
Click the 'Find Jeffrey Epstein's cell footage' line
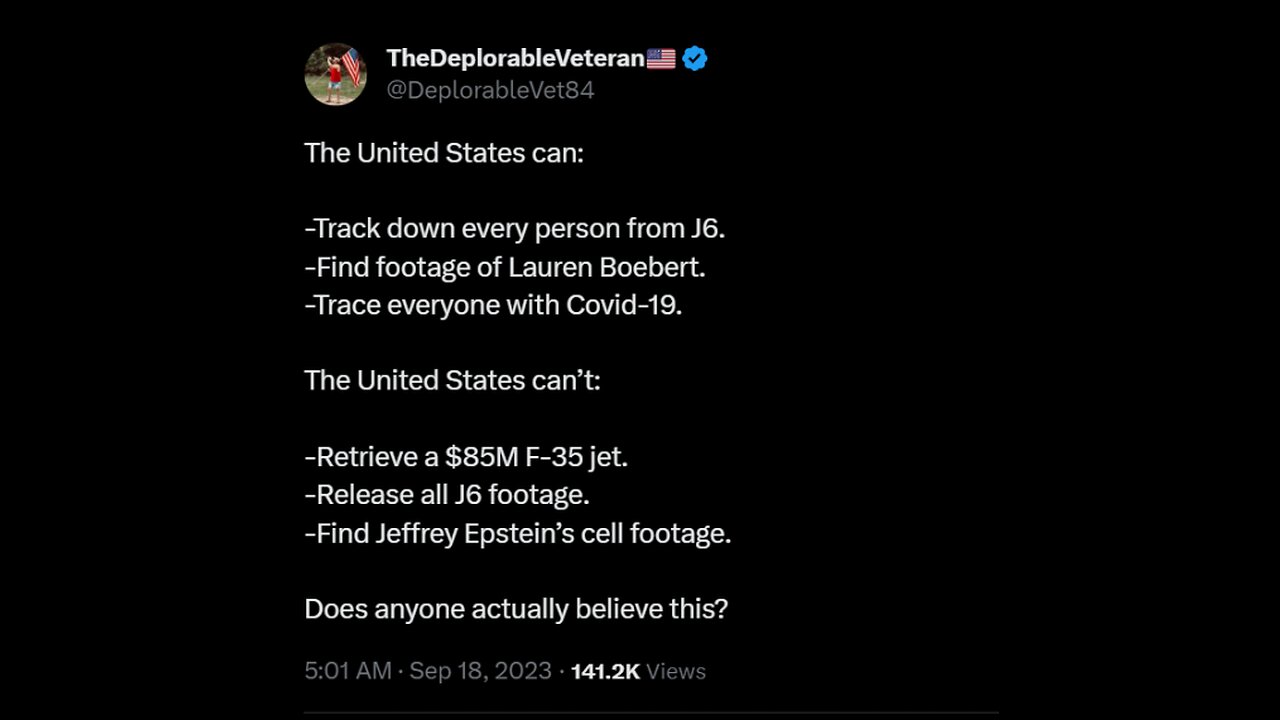tap(518, 533)
